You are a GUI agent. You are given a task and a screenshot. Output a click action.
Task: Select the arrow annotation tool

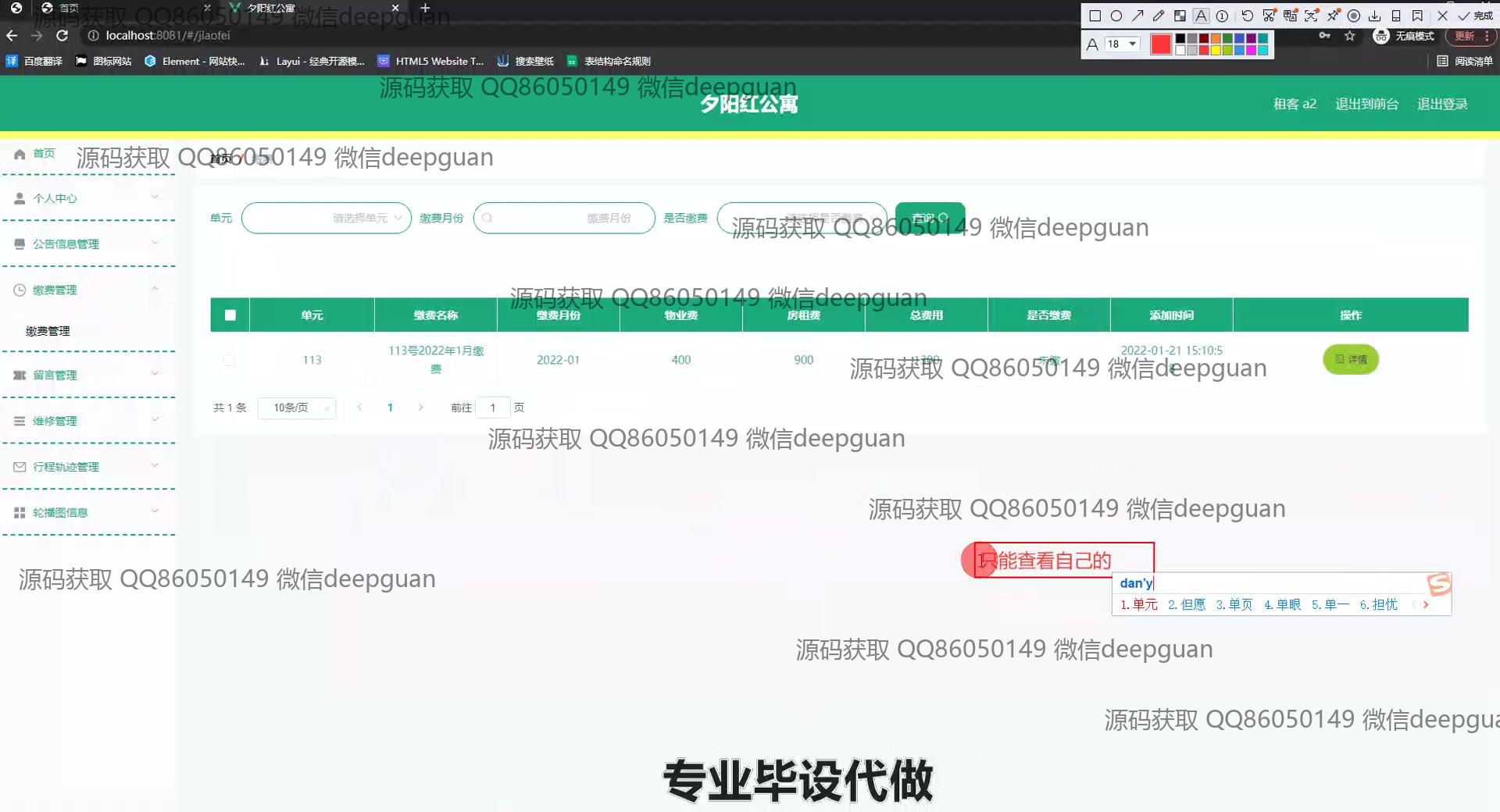(1137, 16)
